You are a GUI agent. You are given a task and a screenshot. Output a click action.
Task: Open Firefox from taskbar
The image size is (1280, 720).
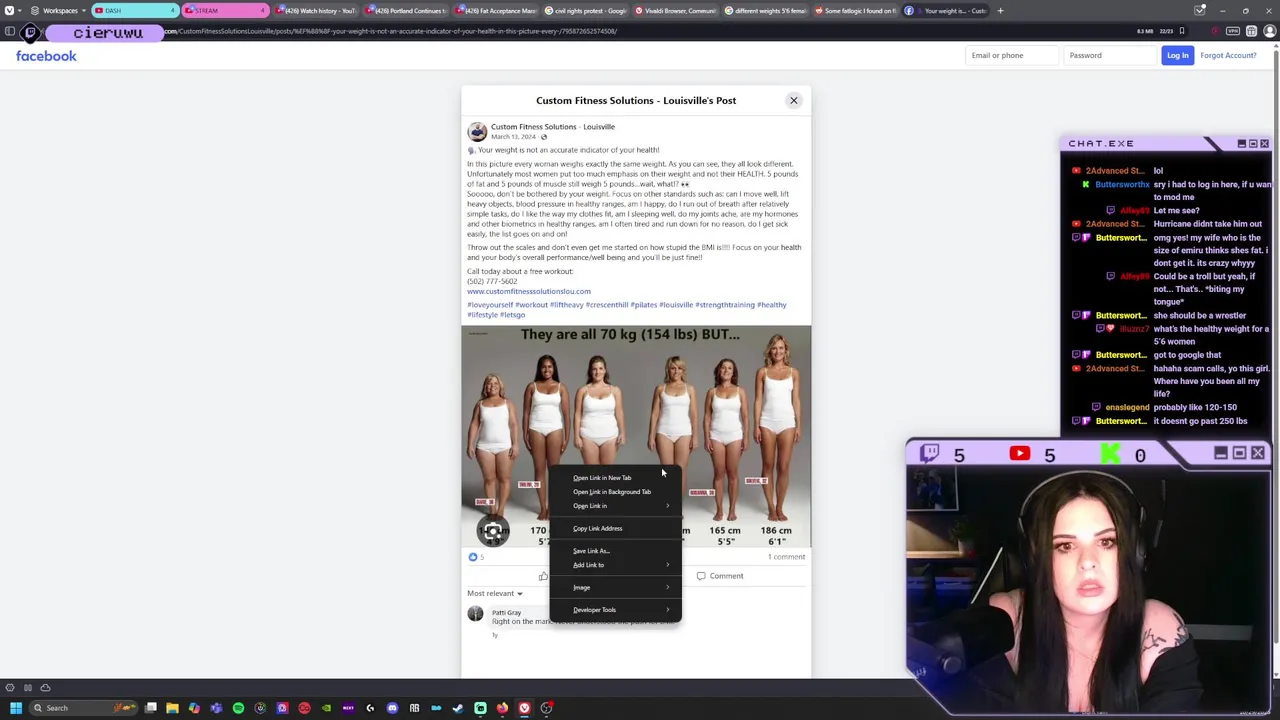tap(502, 708)
